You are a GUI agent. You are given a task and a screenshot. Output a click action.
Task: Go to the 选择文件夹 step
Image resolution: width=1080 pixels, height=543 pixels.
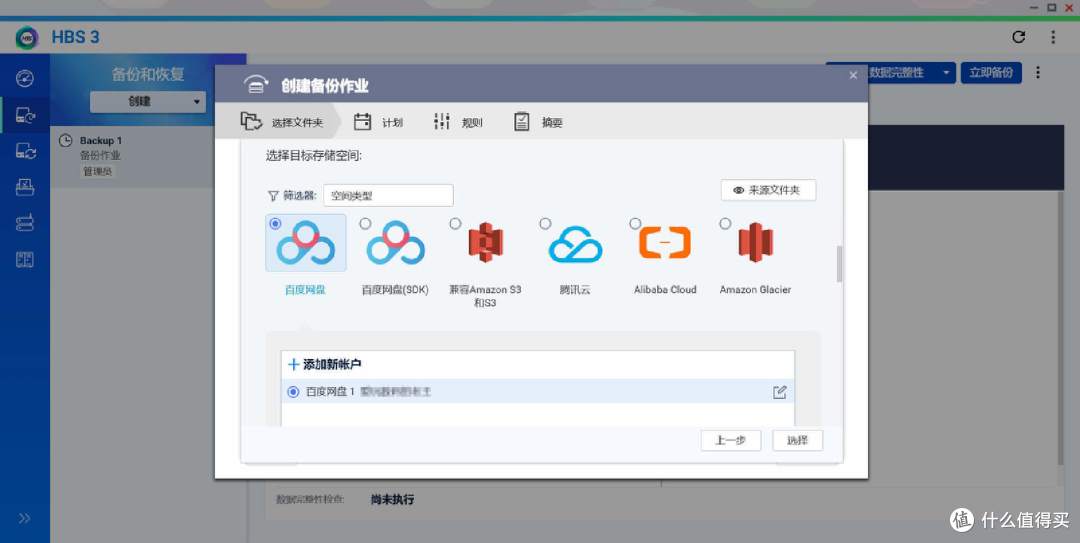click(282, 122)
